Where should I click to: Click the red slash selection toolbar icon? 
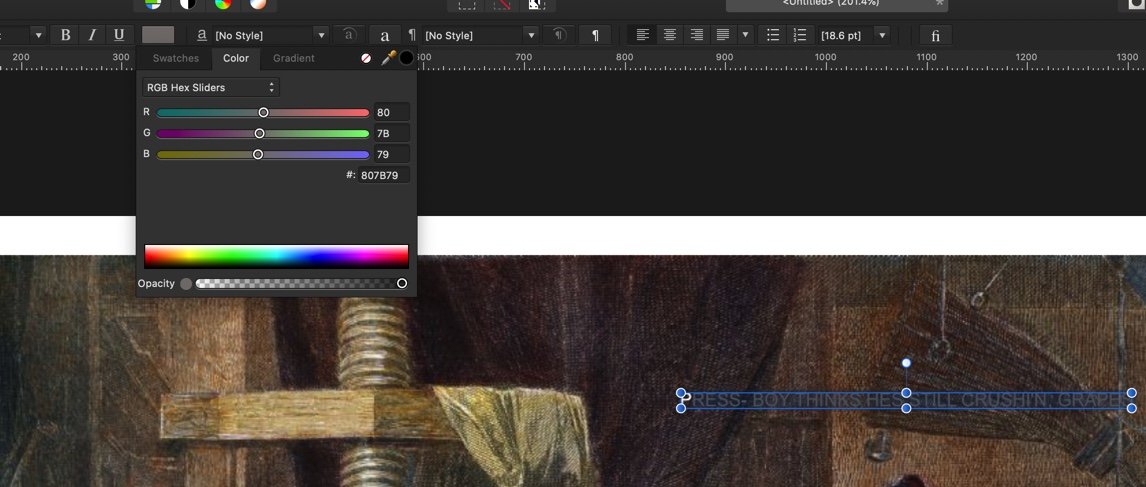click(501, 4)
